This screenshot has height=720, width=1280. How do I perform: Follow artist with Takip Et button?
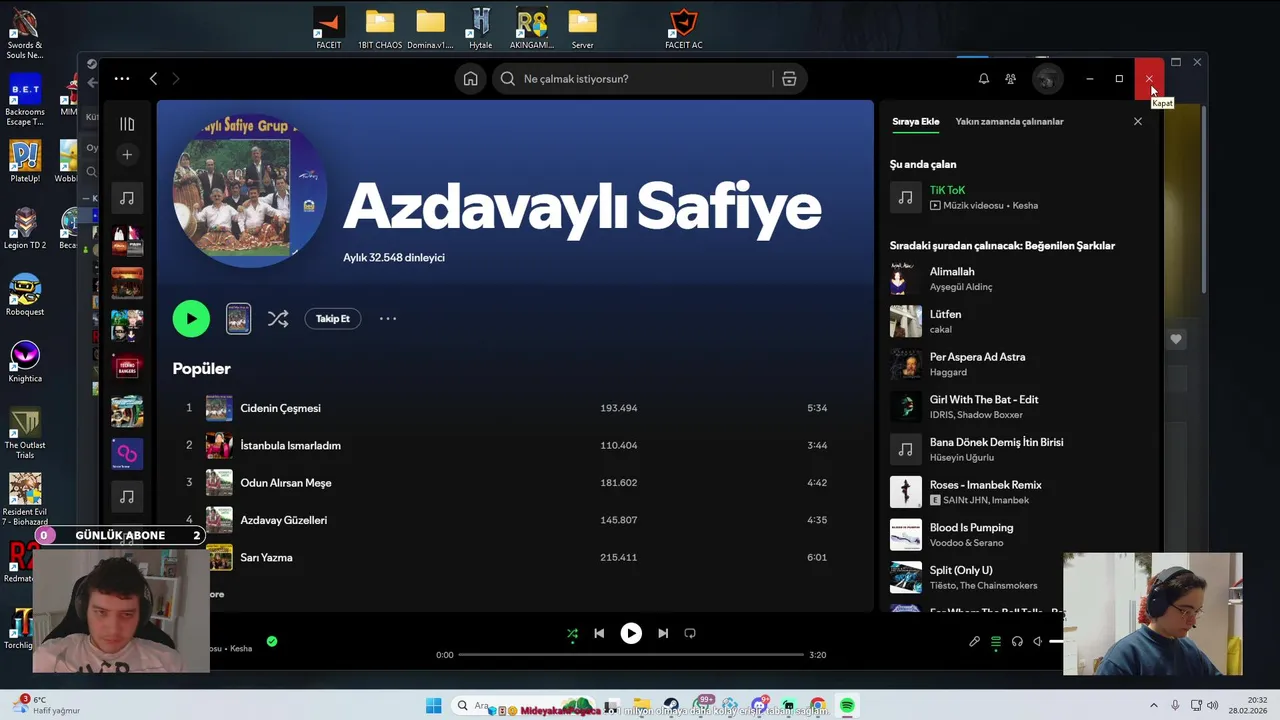333,319
